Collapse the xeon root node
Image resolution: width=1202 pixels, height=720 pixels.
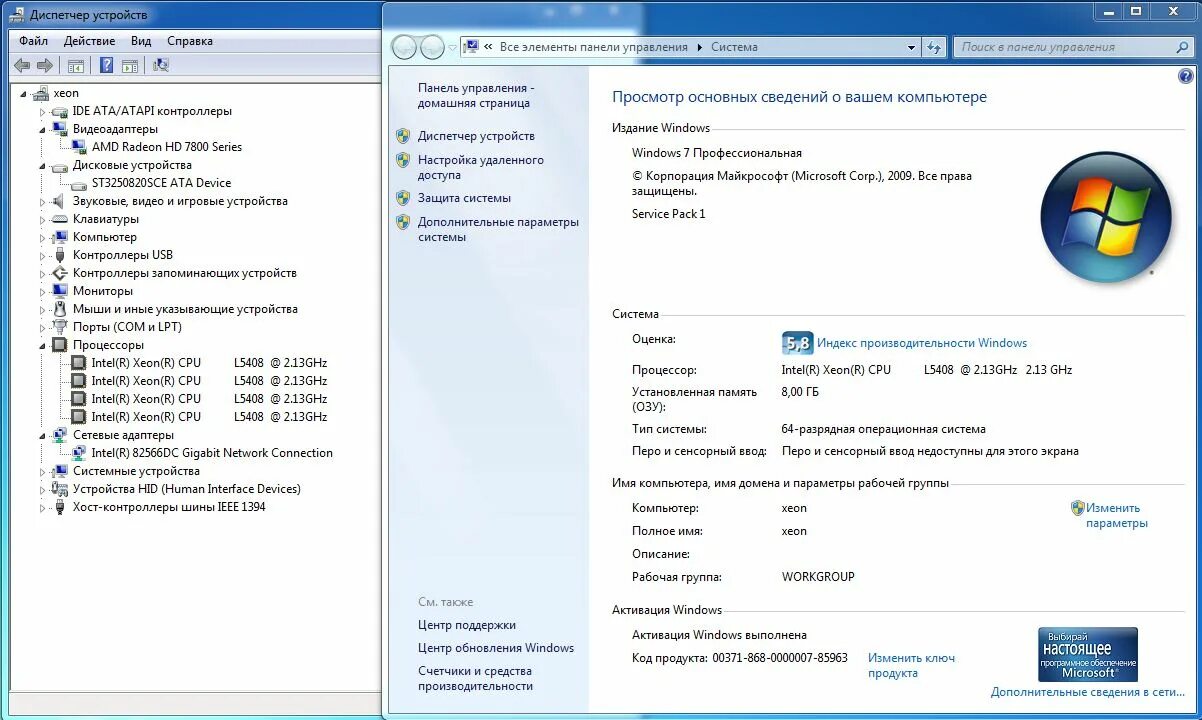pyautogui.click(x=25, y=93)
